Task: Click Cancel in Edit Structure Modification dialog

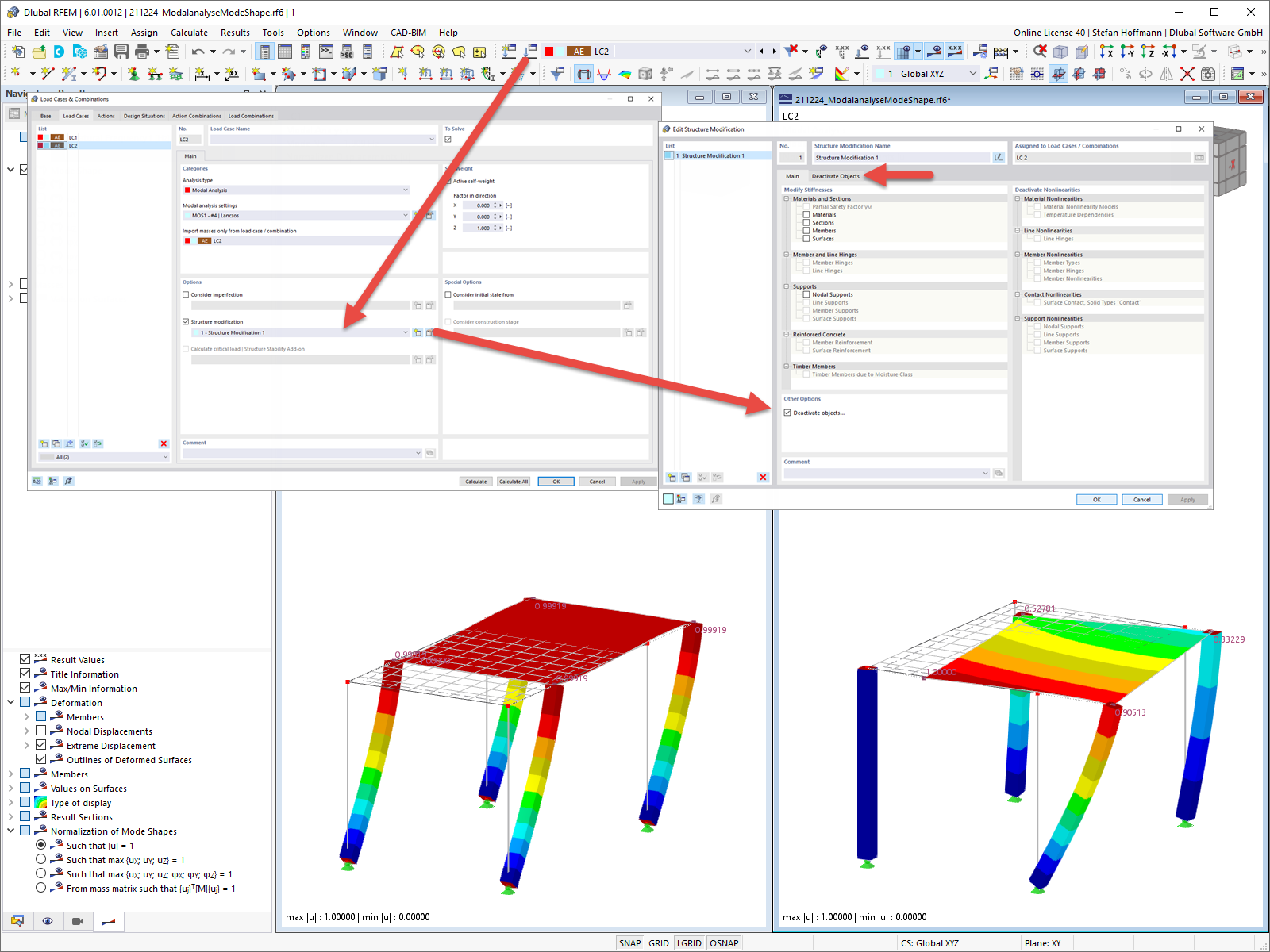Action: [1142, 500]
